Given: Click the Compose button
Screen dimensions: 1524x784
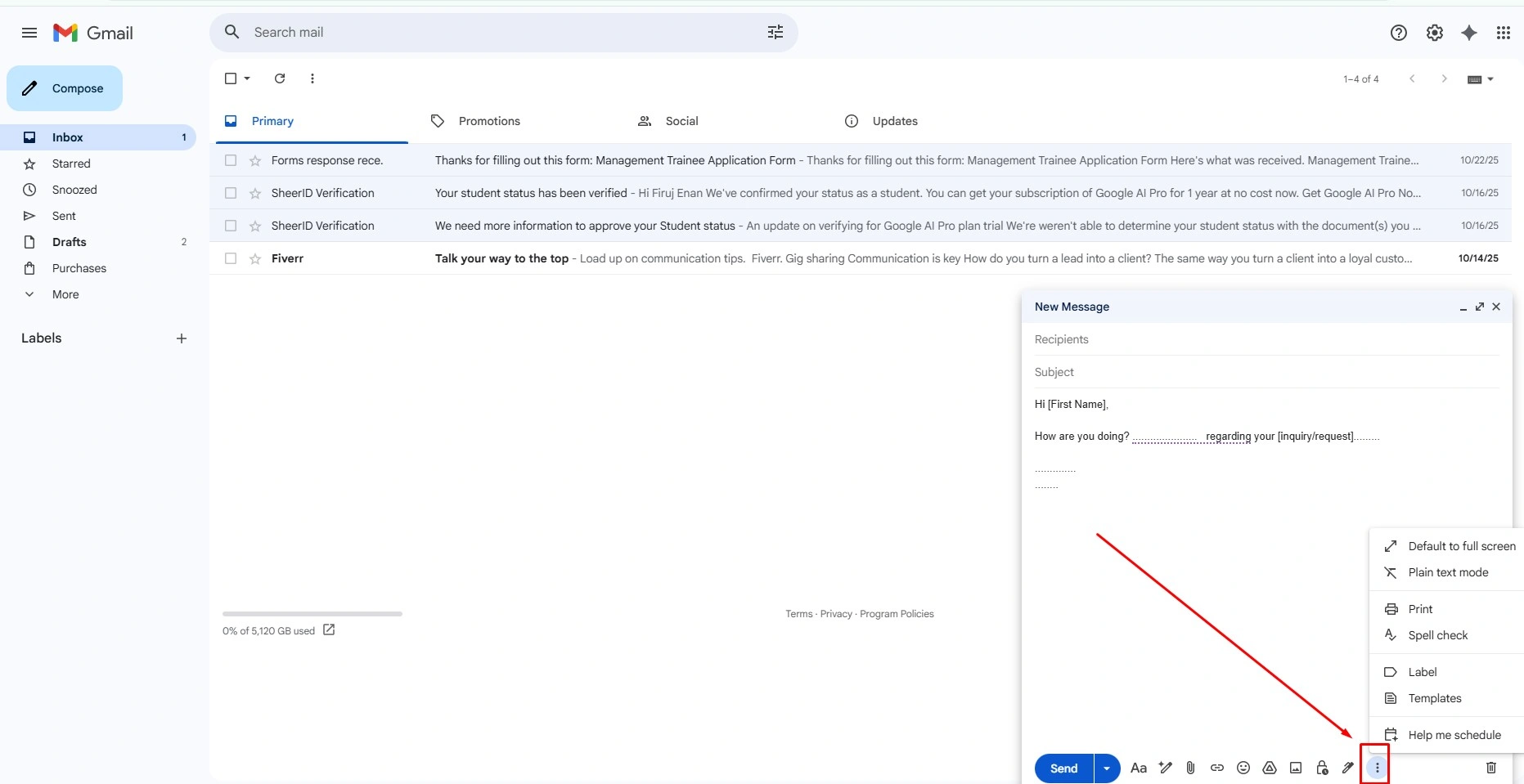Looking at the screenshot, I should tap(65, 88).
